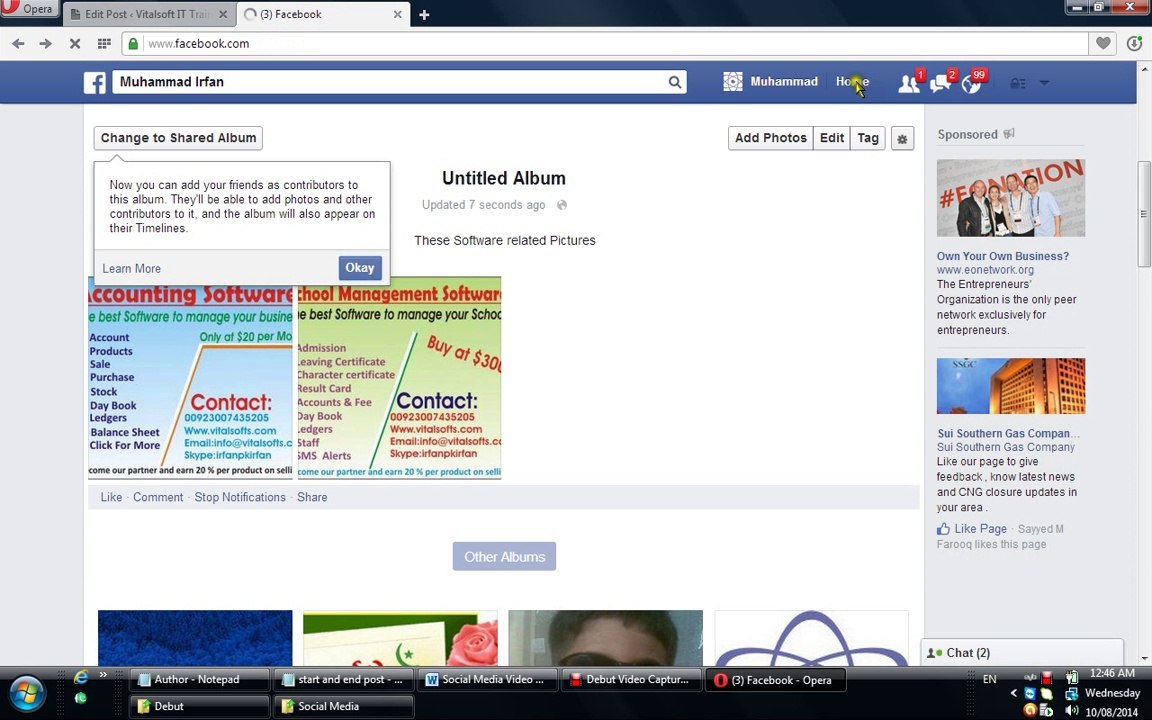Click the public globe privacy icon

[562, 205]
